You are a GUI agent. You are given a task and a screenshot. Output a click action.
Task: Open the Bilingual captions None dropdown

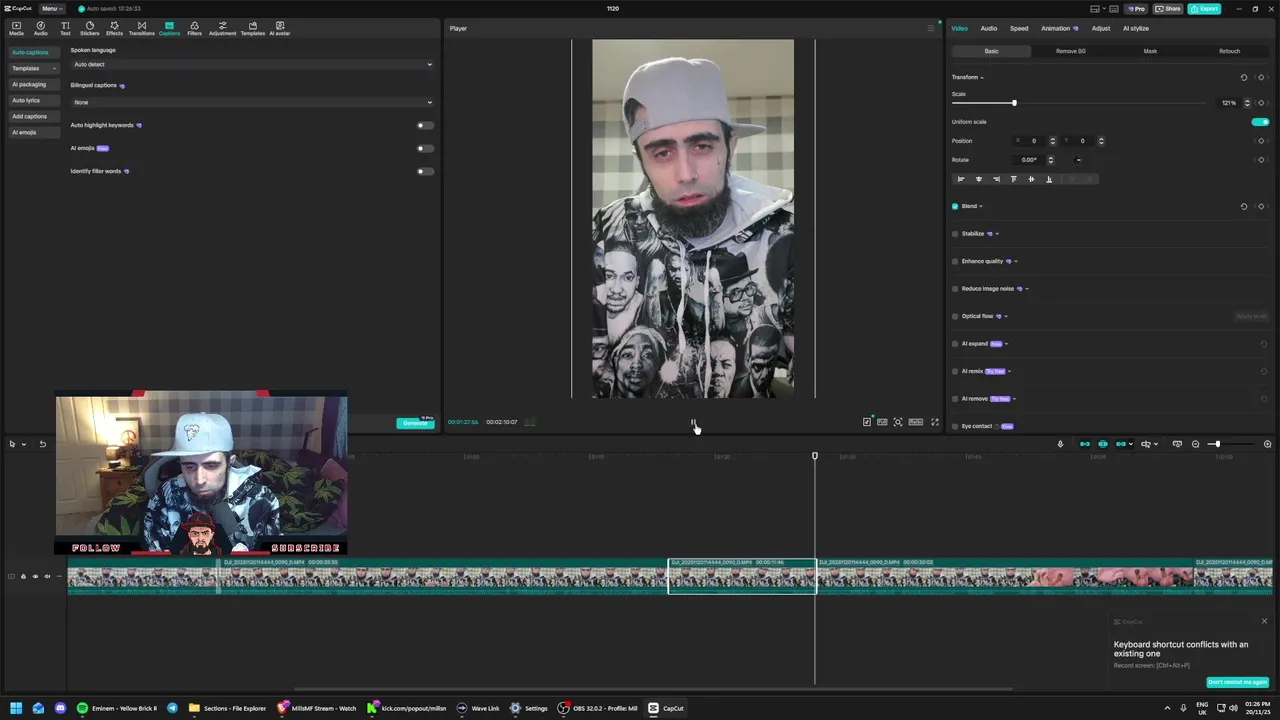click(252, 102)
